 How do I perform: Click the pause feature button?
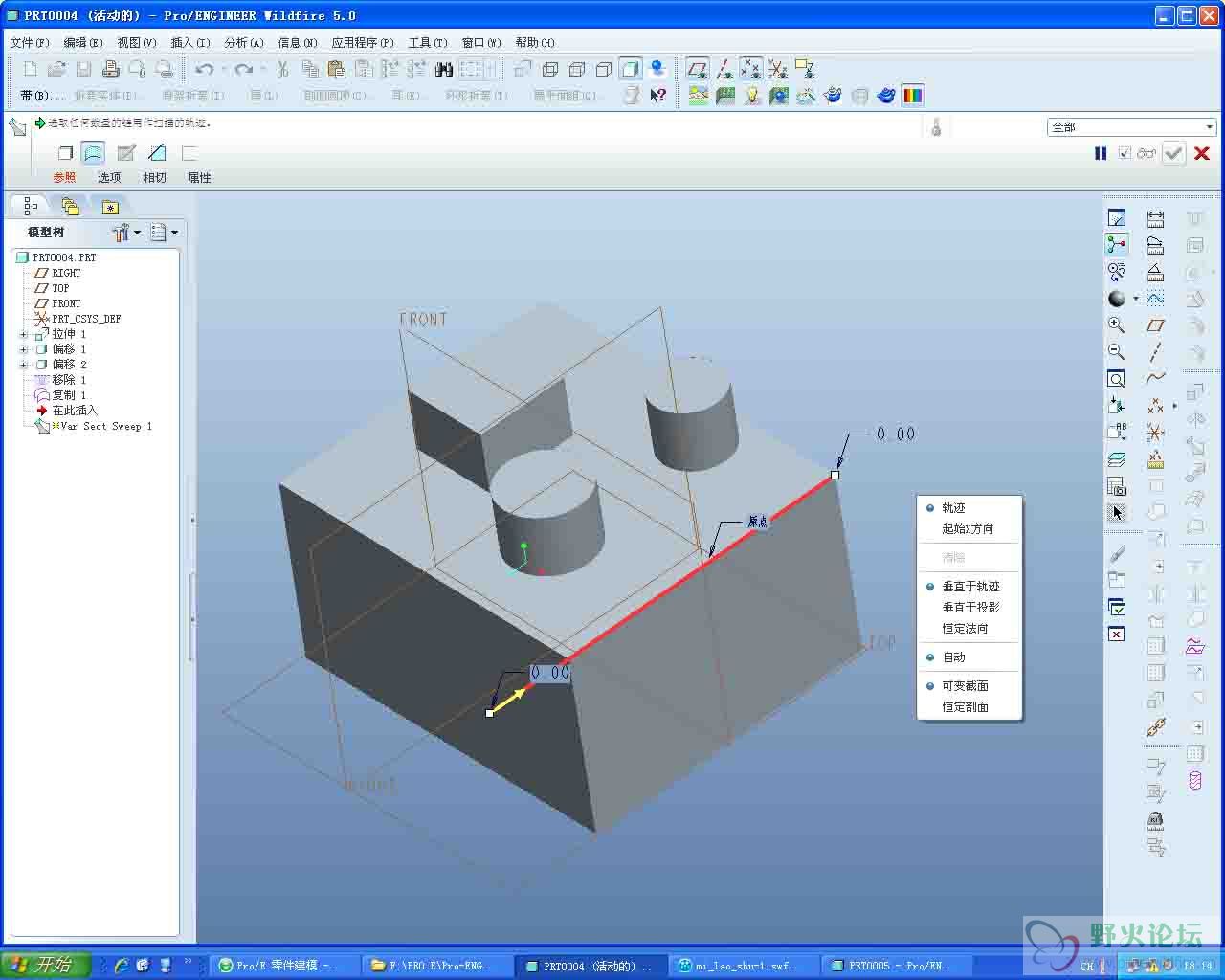click(x=1101, y=153)
